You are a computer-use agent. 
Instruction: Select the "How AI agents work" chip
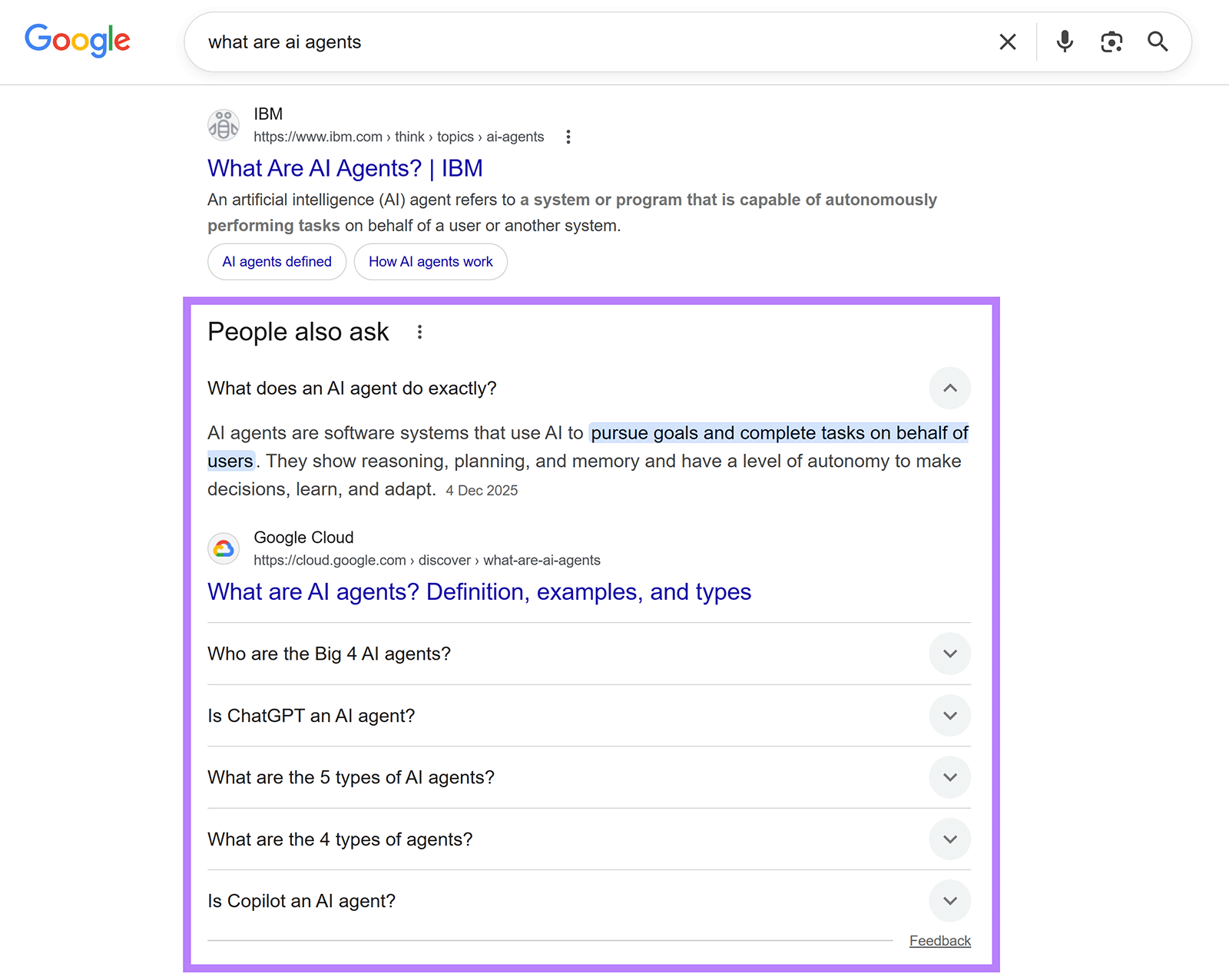(430, 262)
